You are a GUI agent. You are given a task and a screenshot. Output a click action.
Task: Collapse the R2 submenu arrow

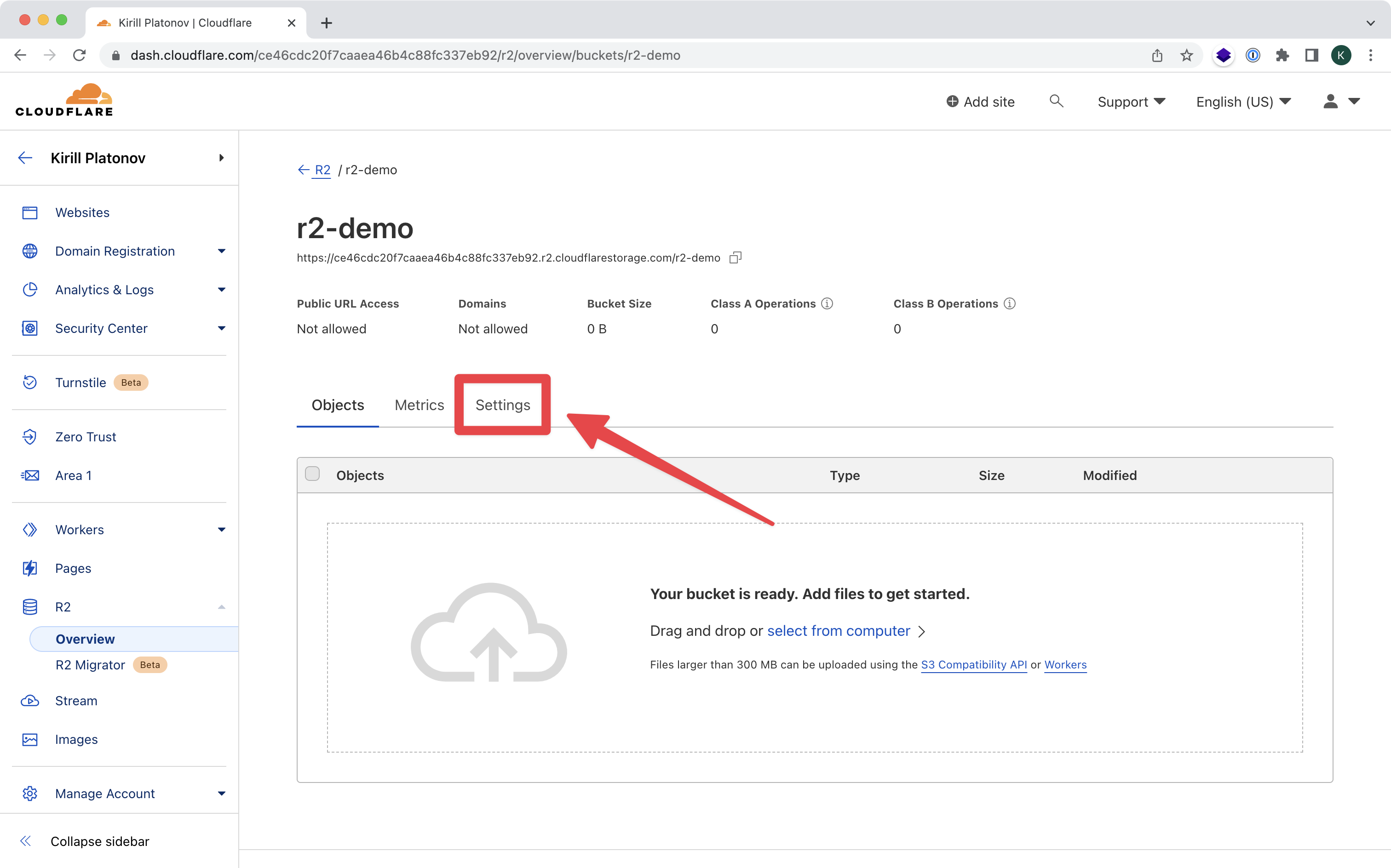coord(222,607)
